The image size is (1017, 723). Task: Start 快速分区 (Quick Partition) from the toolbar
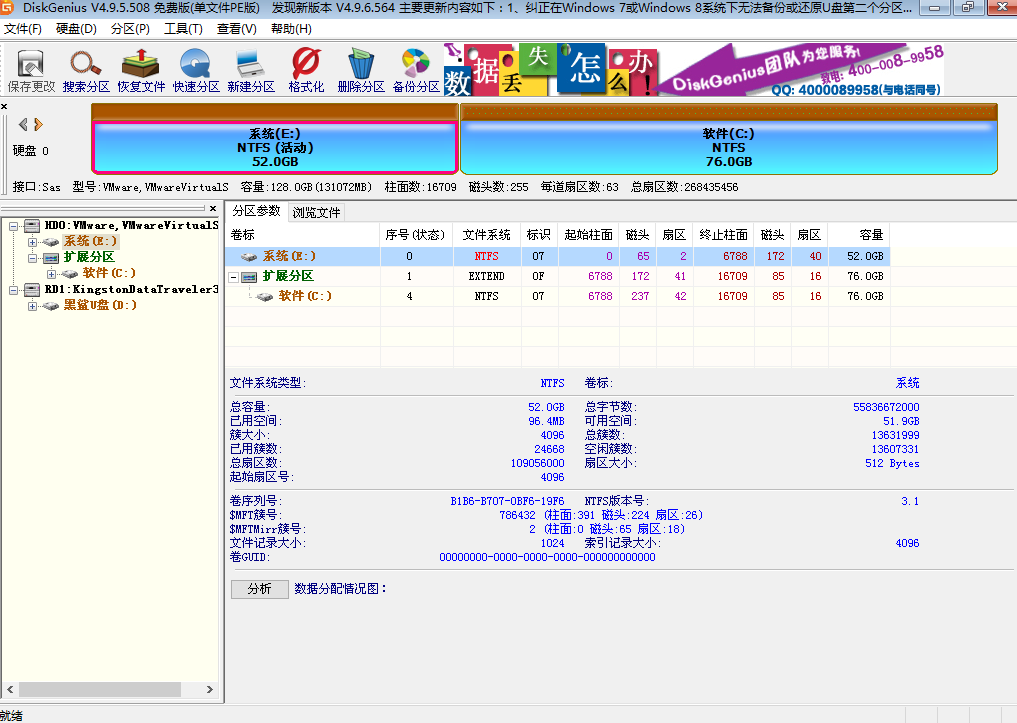click(195, 70)
